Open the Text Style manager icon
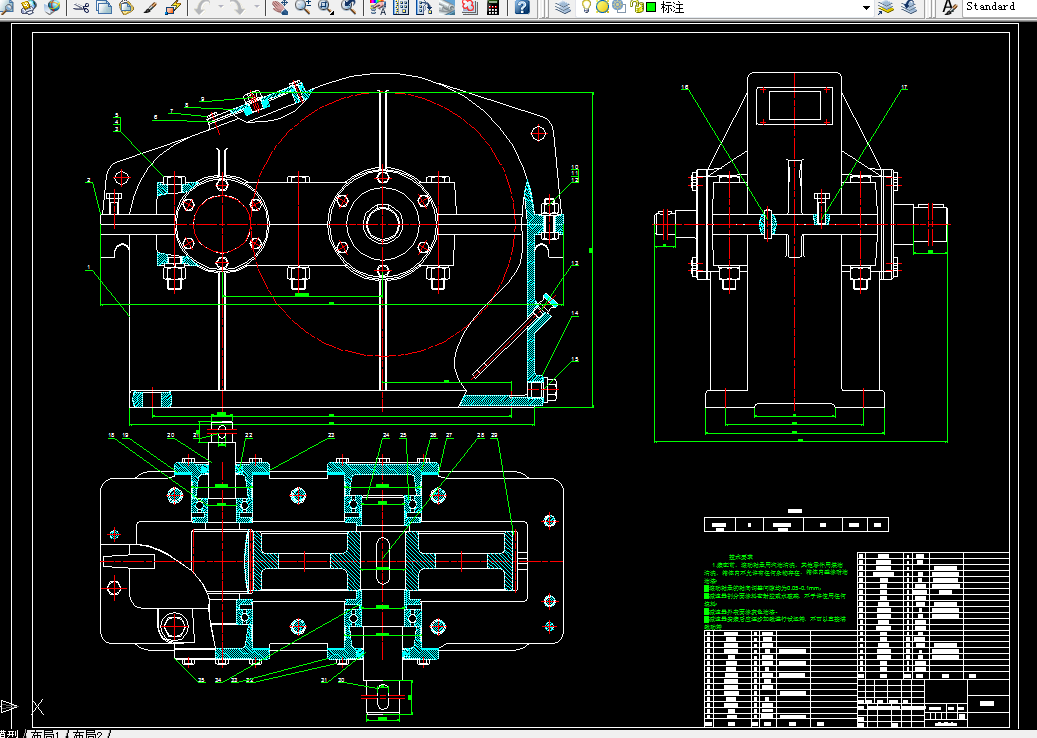The height and width of the screenshot is (738, 1037). 950,7
